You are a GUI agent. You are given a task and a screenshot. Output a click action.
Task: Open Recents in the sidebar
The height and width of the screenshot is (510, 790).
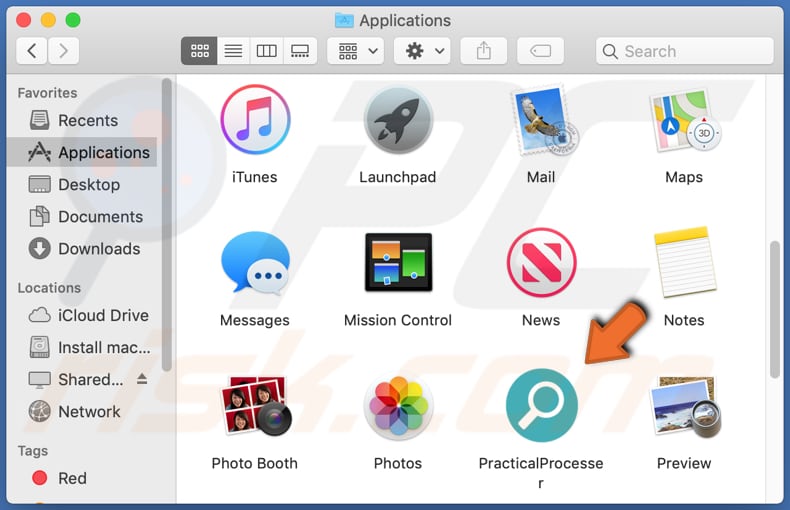coord(82,120)
